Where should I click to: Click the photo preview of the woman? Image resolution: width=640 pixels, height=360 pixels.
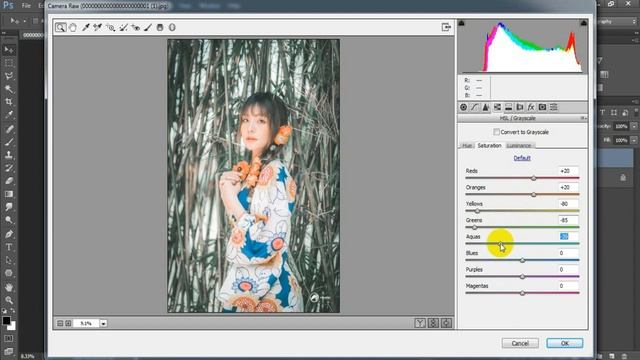click(253, 176)
